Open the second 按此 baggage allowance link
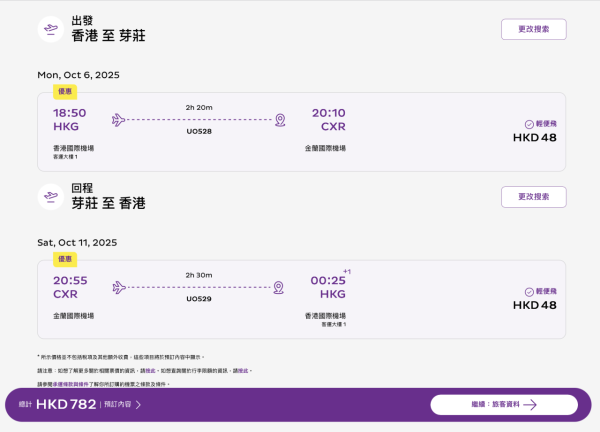The width and height of the screenshot is (600, 432). [x=243, y=371]
